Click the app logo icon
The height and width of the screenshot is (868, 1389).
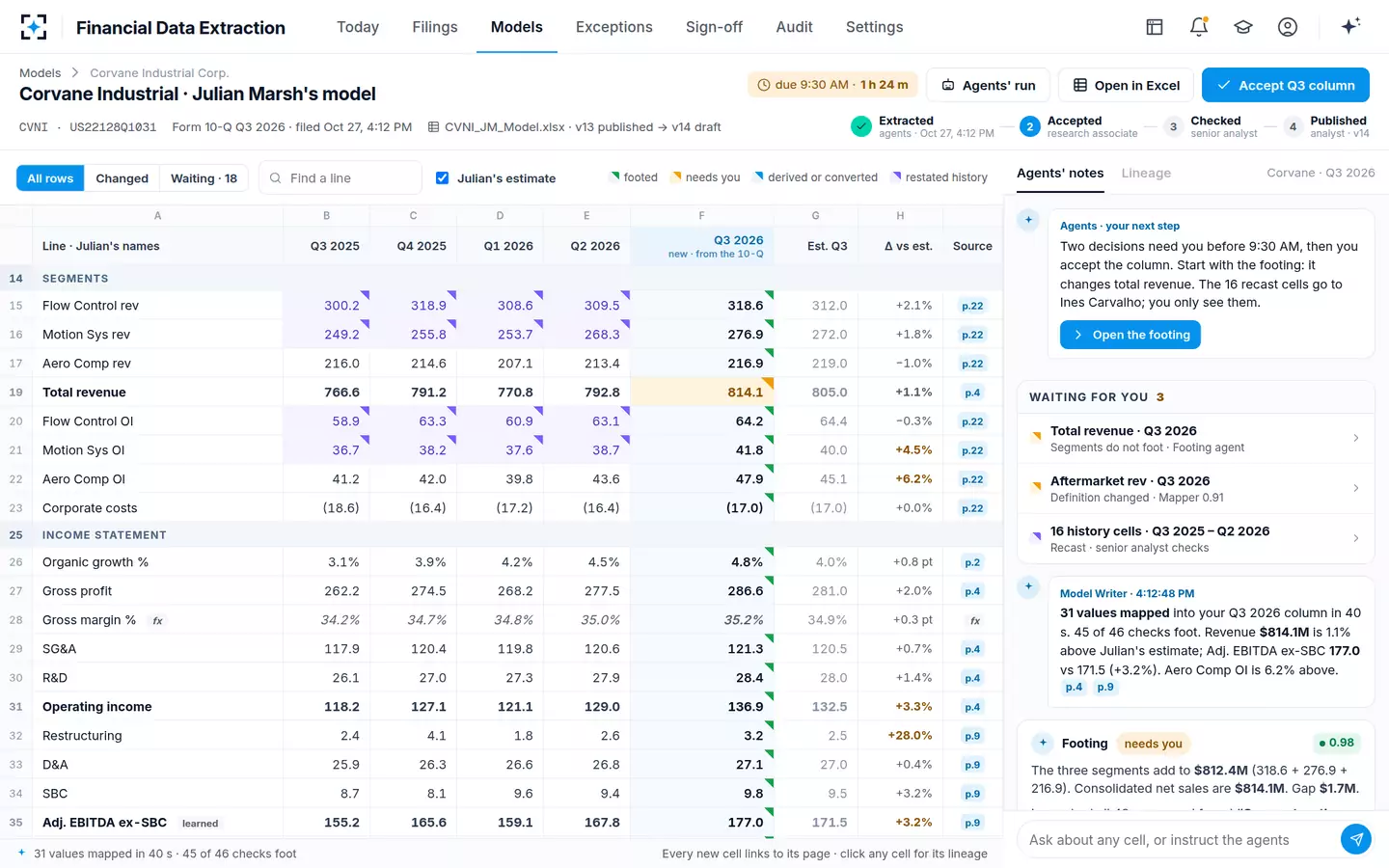[x=34, y=27]
